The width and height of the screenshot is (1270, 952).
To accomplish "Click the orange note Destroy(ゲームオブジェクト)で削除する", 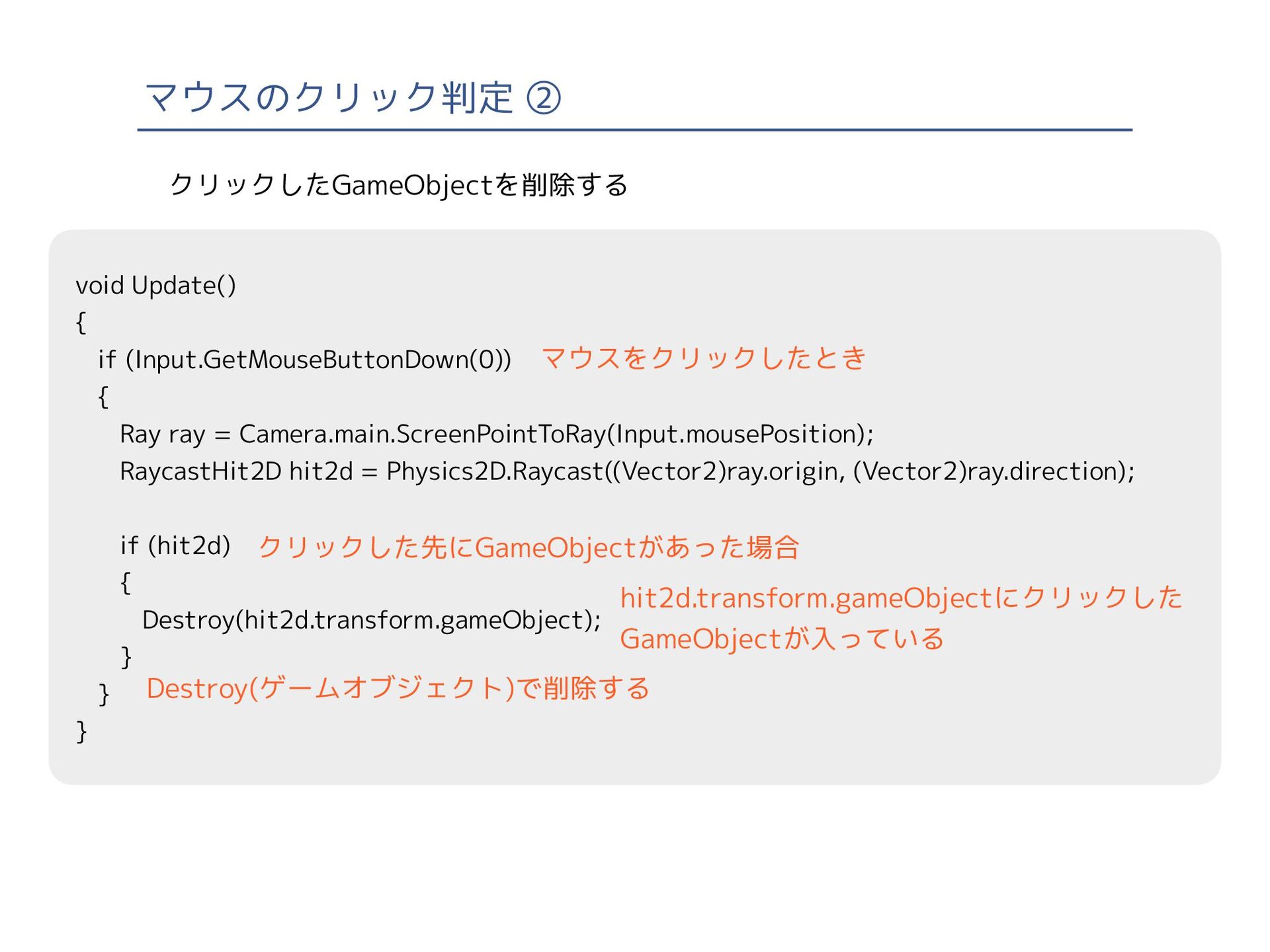I will (x=398, y=689).
